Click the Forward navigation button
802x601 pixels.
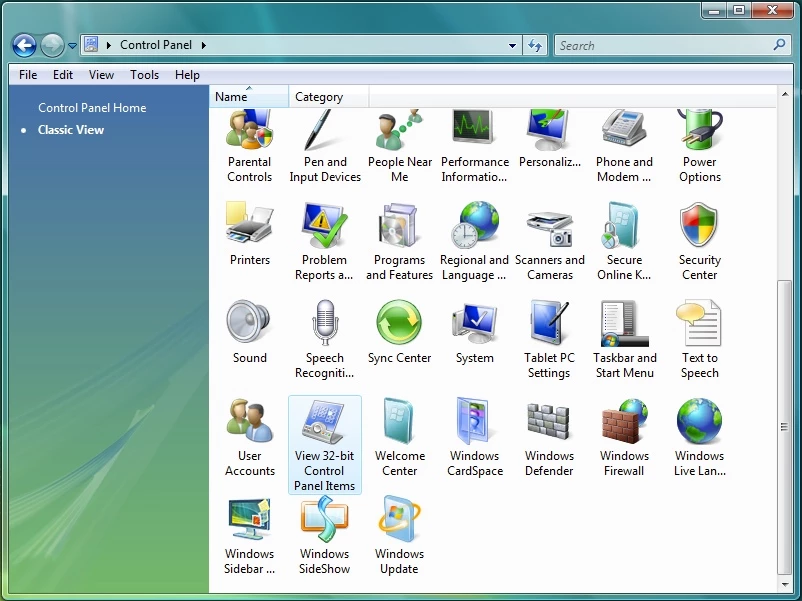[52, 46]
